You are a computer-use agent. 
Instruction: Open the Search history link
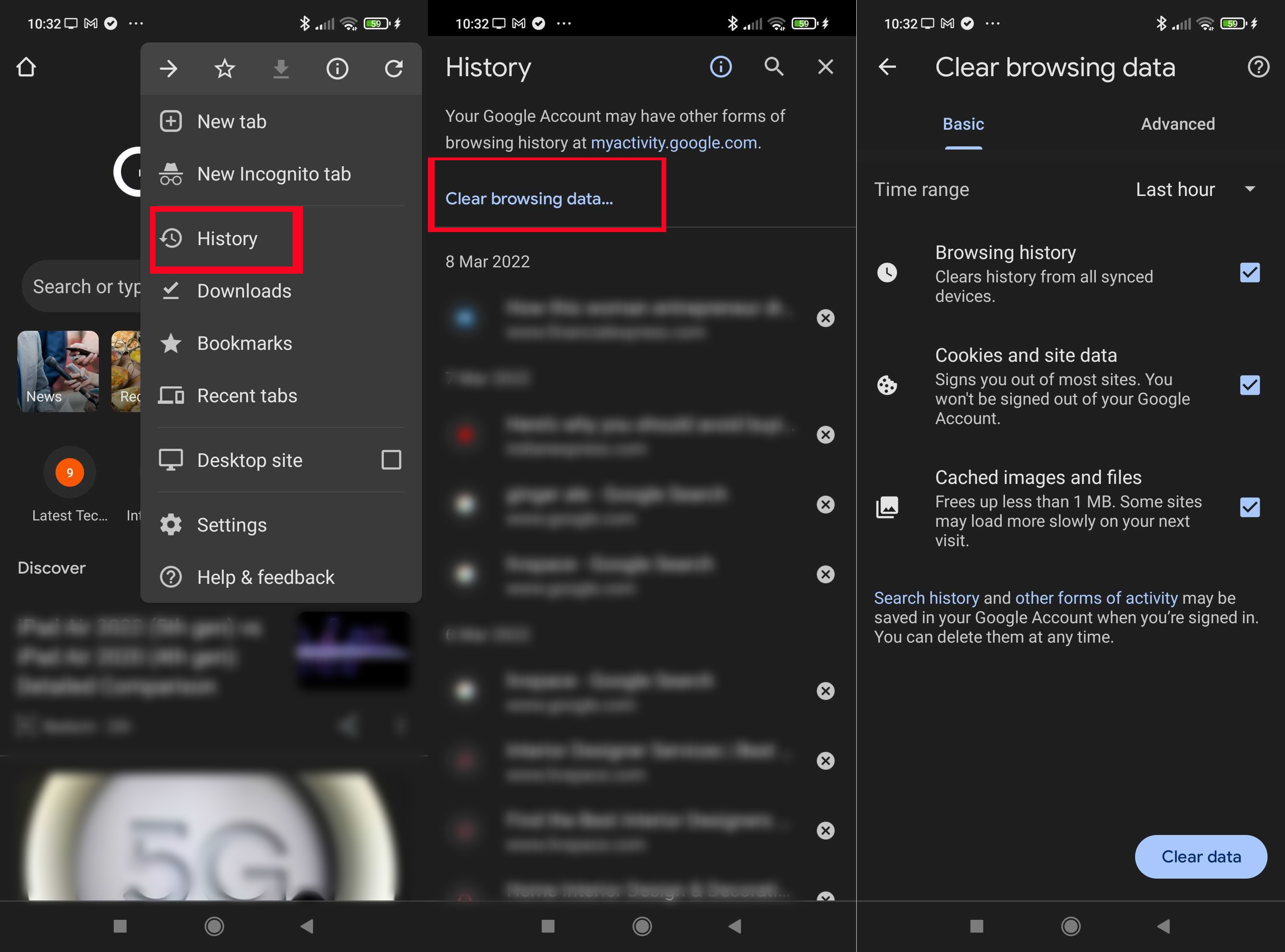[926, 598]
